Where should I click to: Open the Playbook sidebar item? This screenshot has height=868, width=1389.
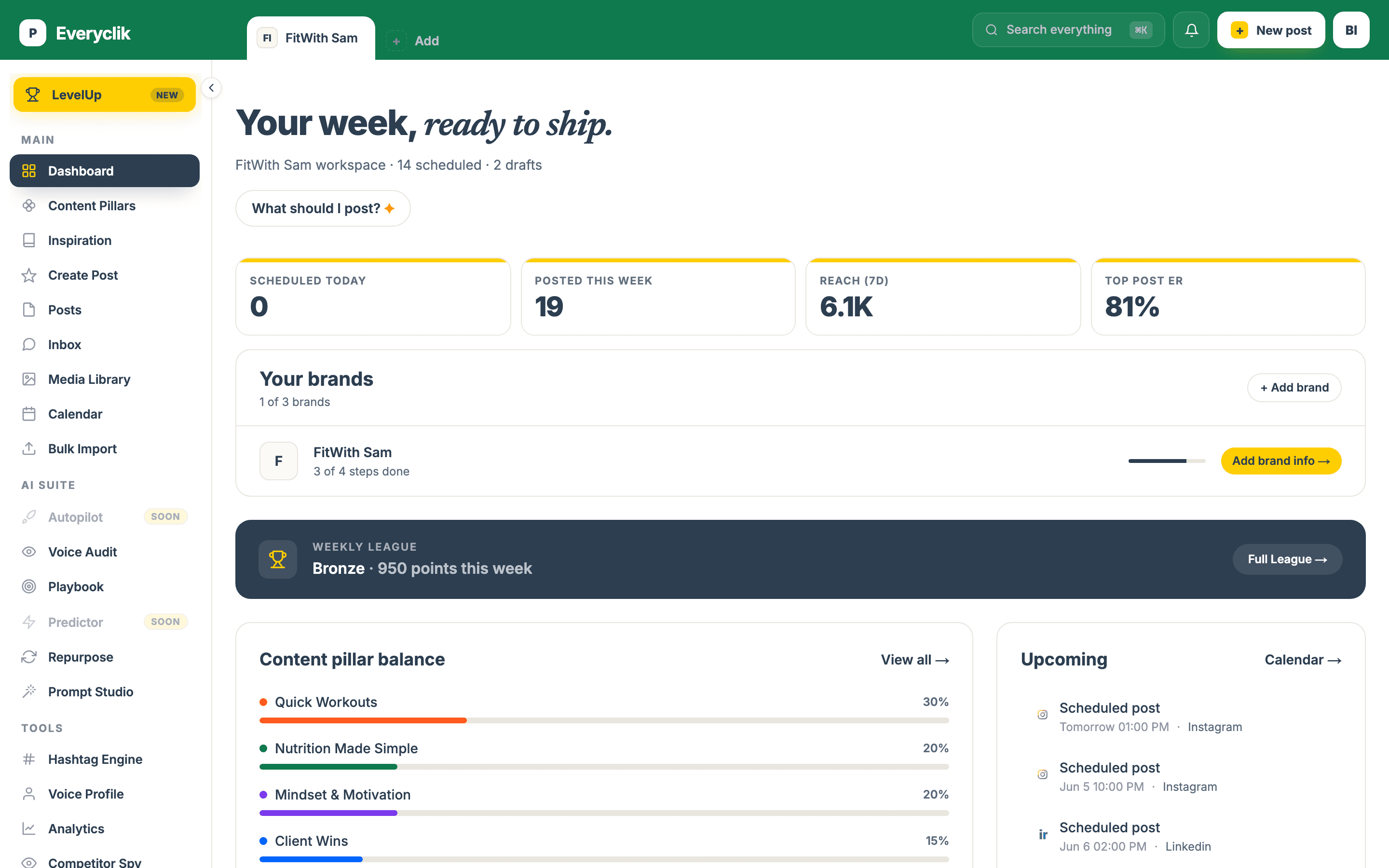click(x=105, y=587)
